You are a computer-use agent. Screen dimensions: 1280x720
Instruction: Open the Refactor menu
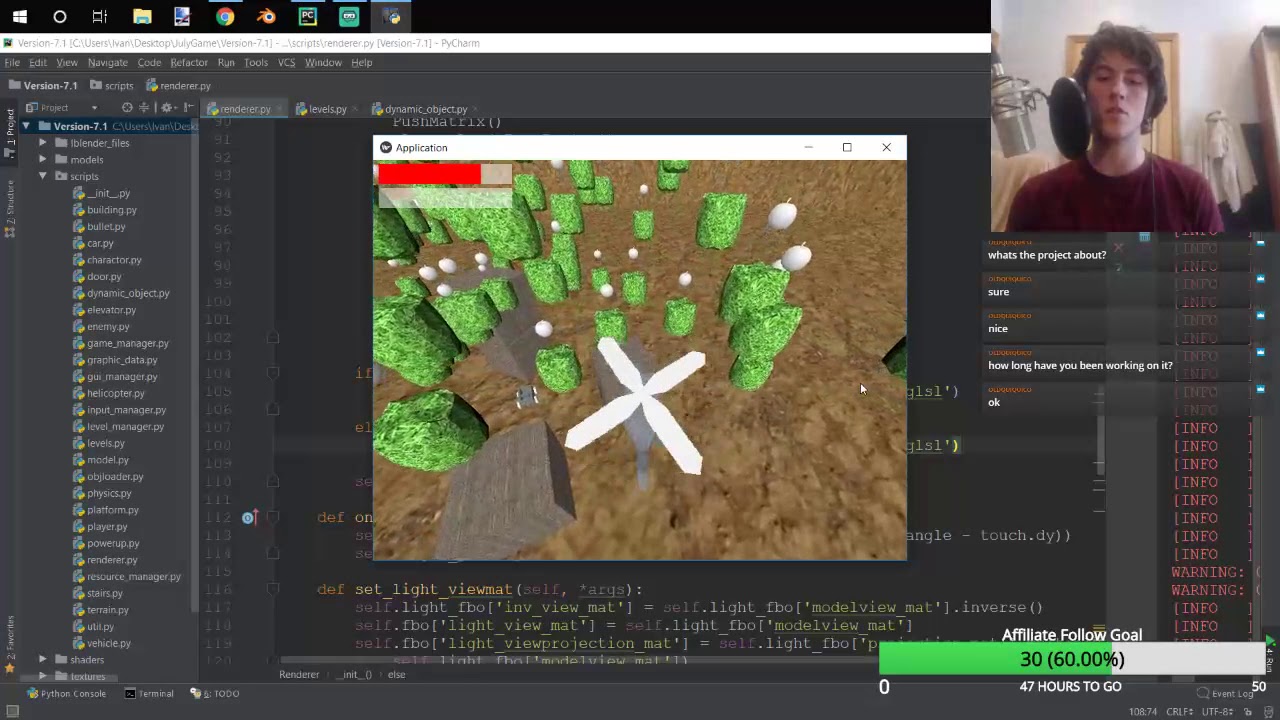189,62
